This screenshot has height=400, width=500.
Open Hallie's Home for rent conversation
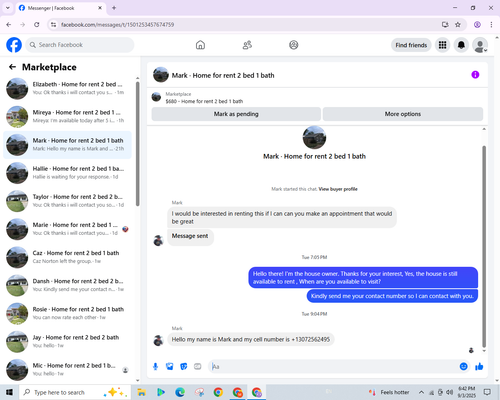coord(67,173)
